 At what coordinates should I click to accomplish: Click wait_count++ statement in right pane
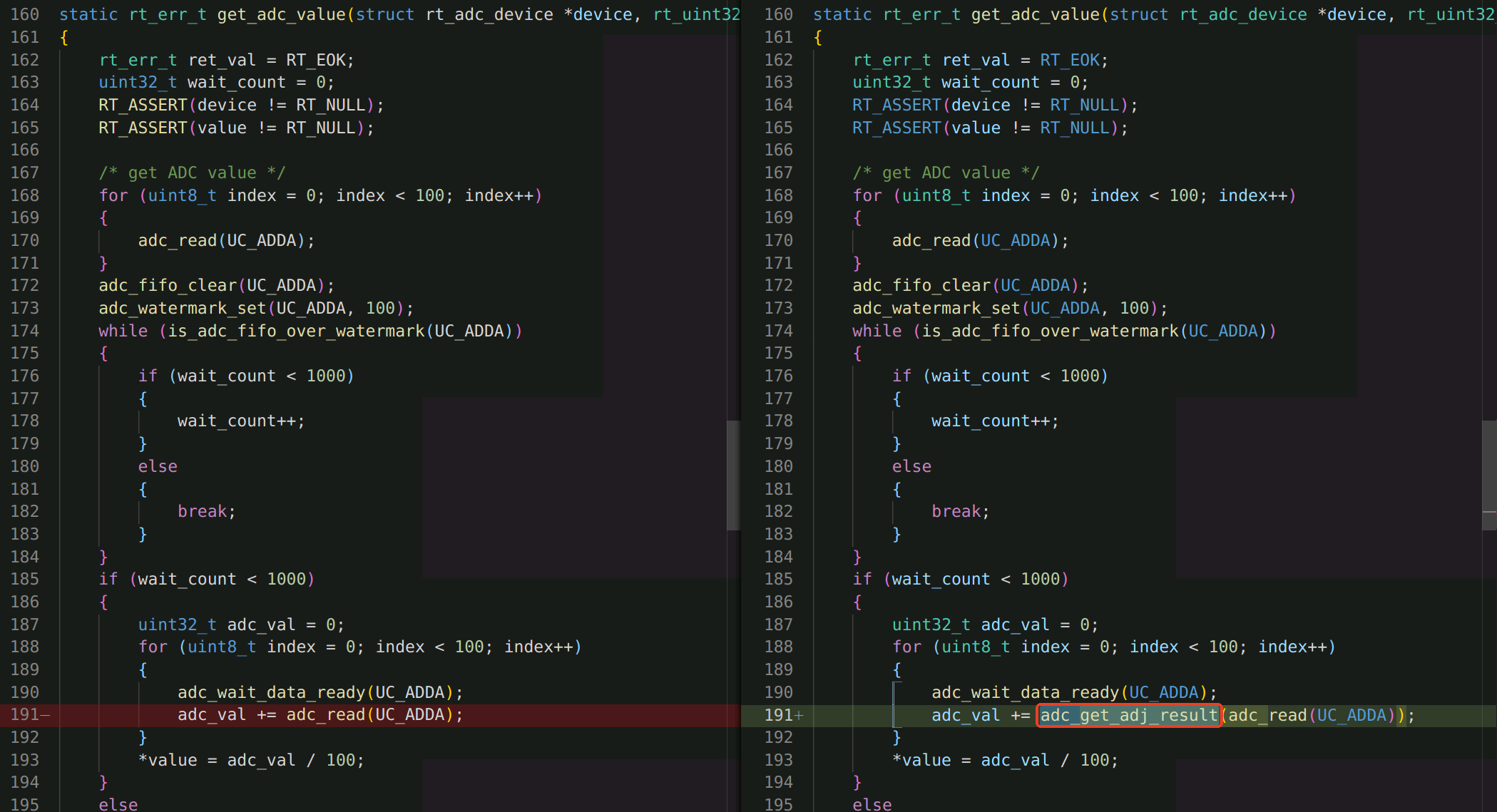coord(994,421)
